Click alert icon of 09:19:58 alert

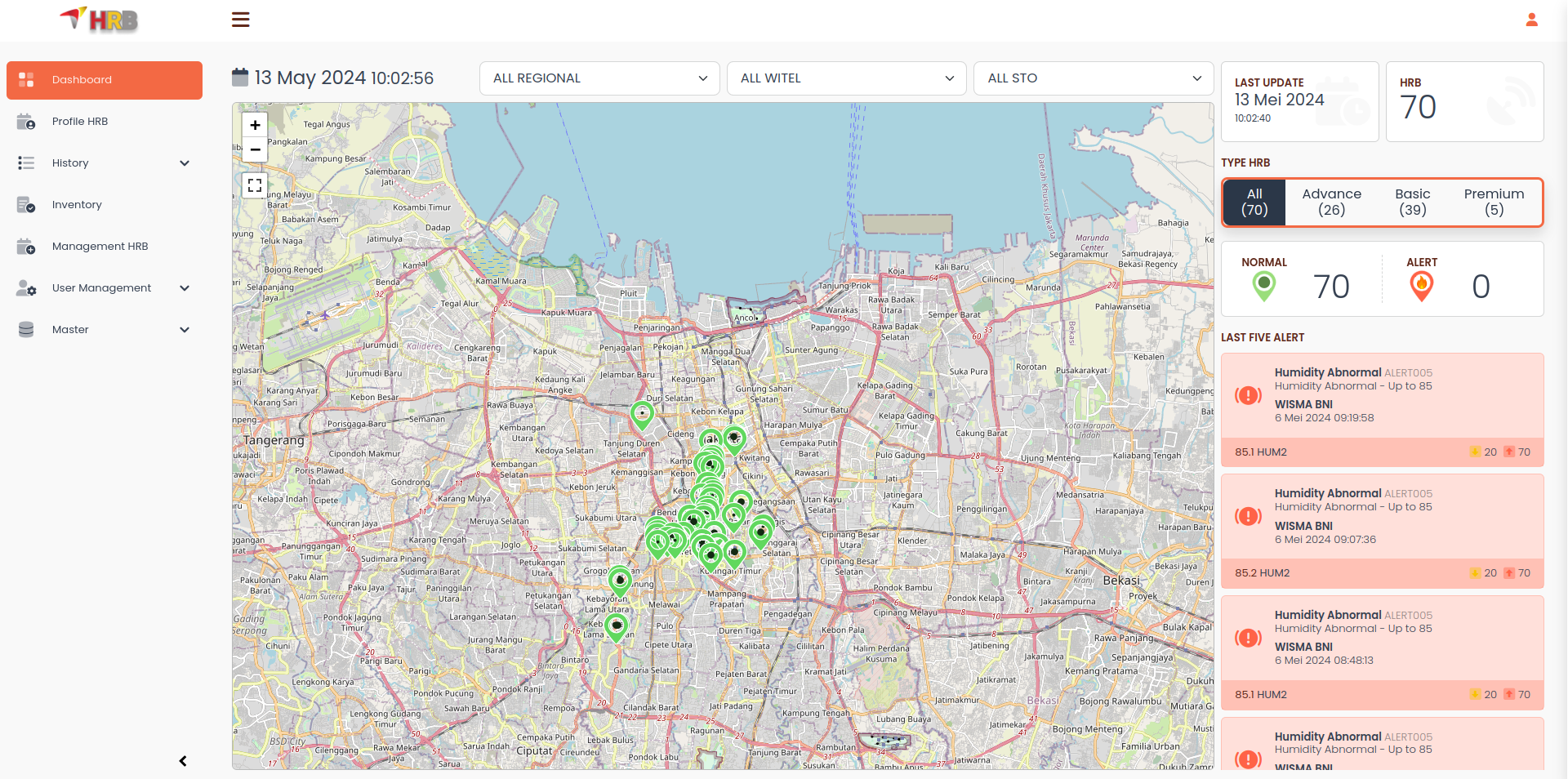(x=1248, y=395)
